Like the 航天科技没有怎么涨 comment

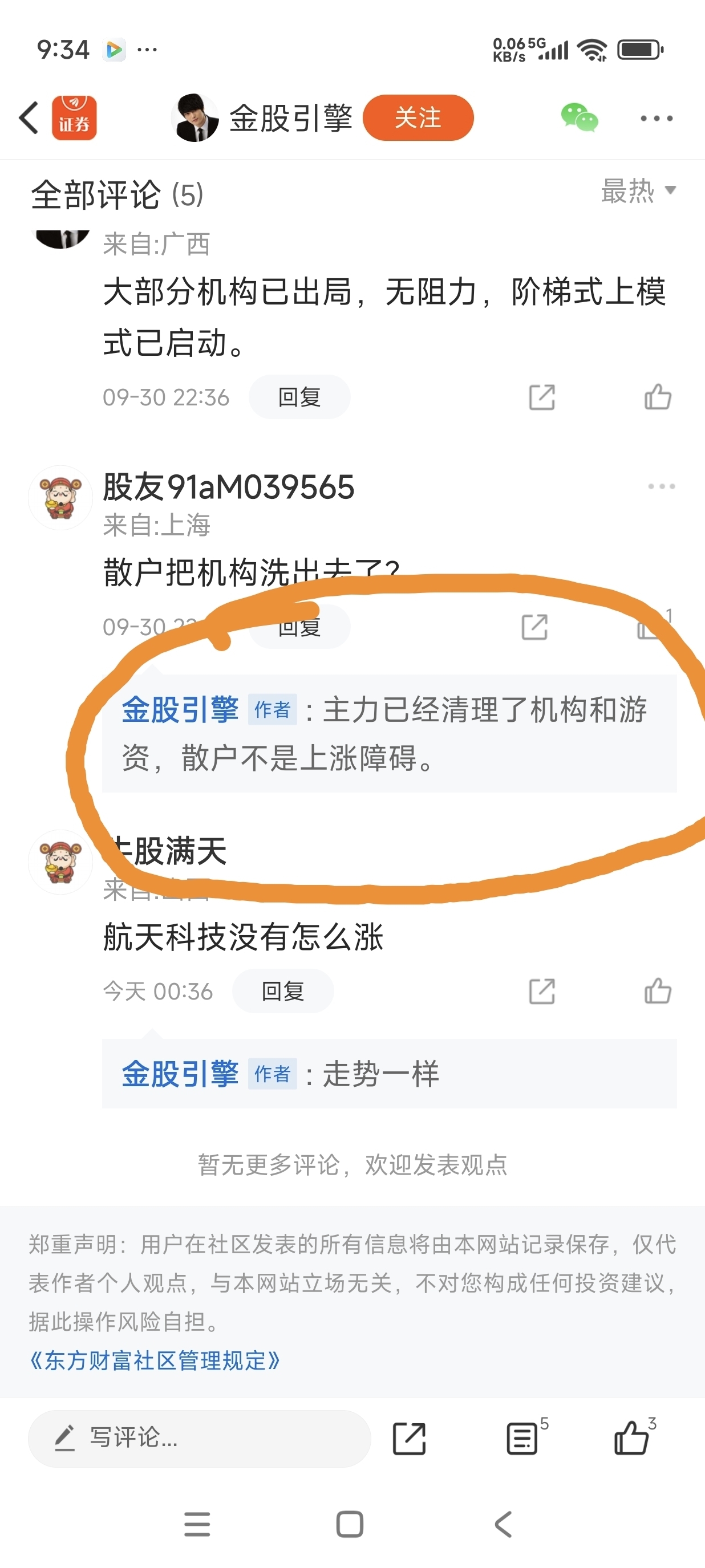tap(658, 991)
